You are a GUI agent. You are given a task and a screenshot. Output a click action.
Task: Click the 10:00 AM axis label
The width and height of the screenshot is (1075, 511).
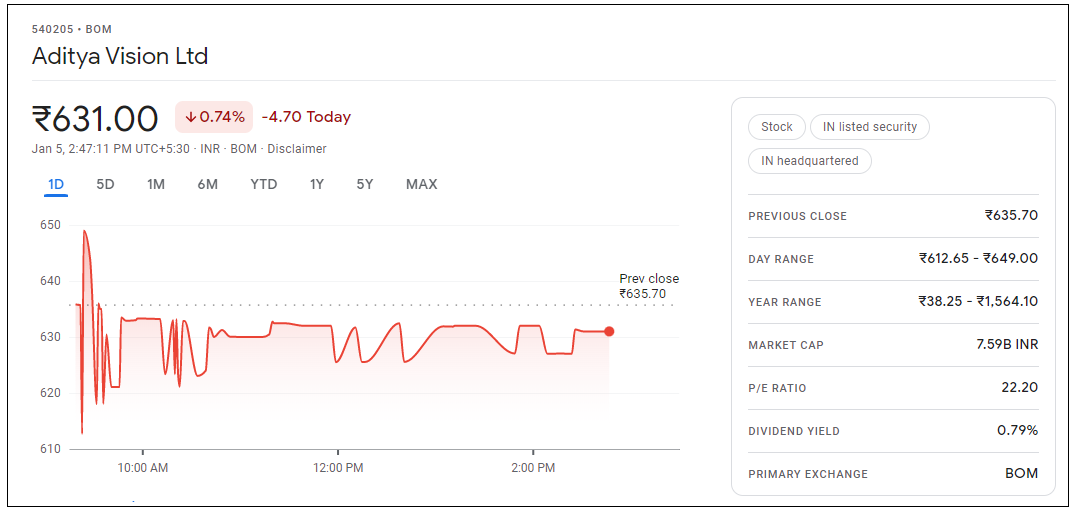[143, 468]
